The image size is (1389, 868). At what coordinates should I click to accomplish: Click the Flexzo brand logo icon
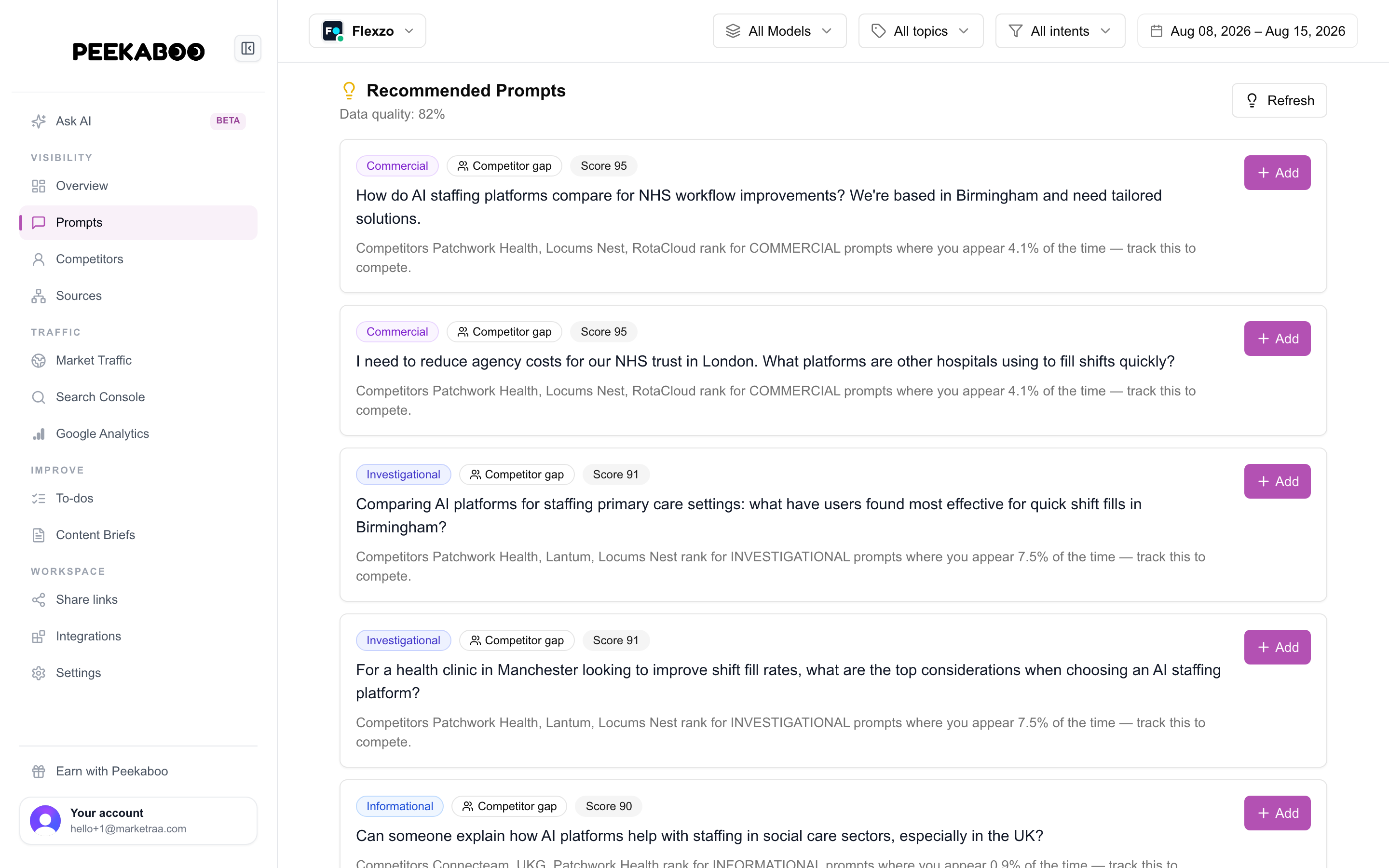[x=333, y=31]
